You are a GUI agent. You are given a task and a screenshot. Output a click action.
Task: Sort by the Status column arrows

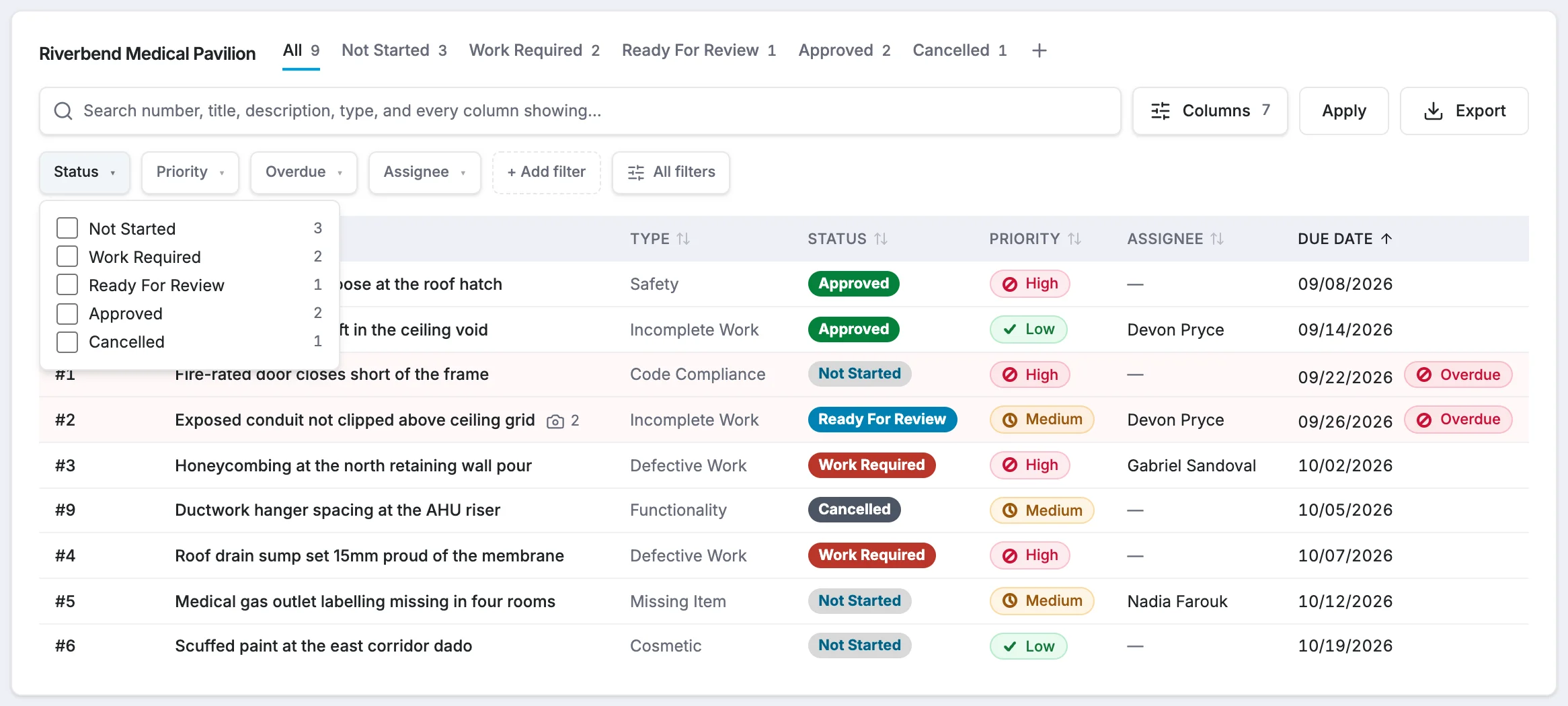click(881, 239)
